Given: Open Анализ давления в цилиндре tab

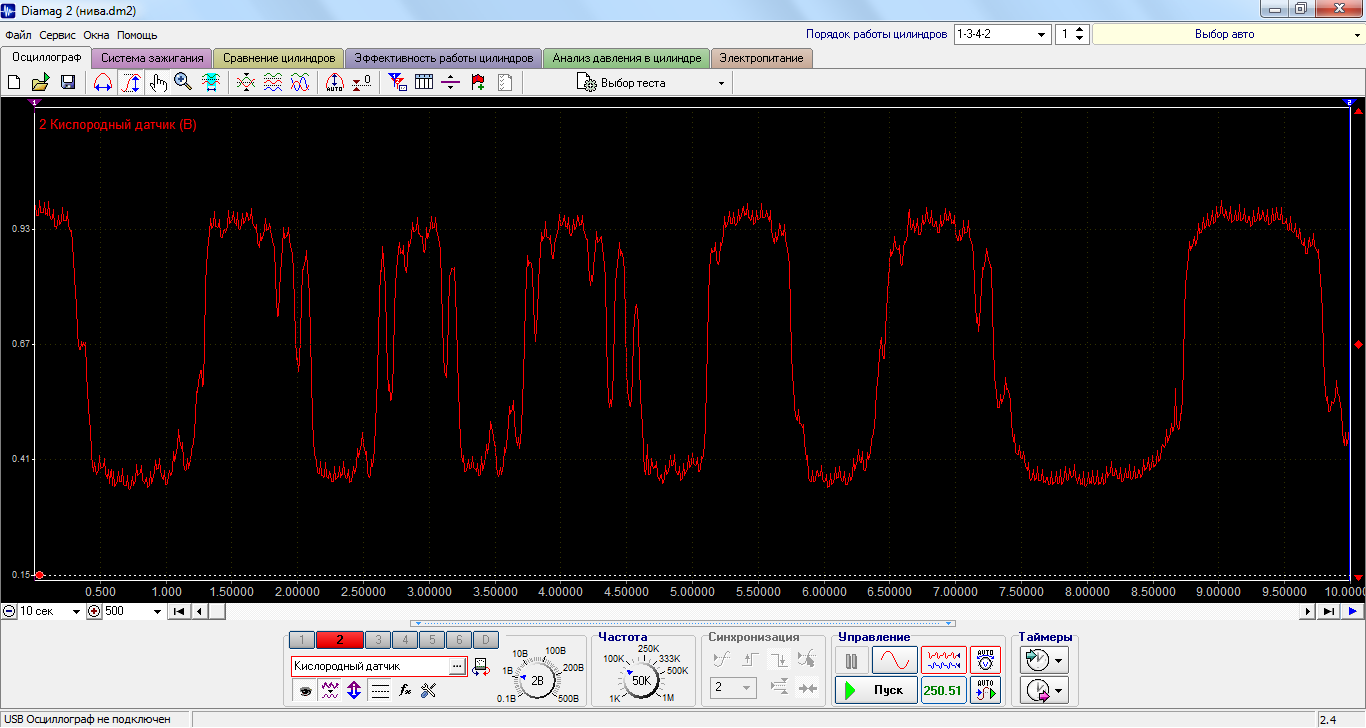Looking at the screenshot, I should click(x=627, y=58).
